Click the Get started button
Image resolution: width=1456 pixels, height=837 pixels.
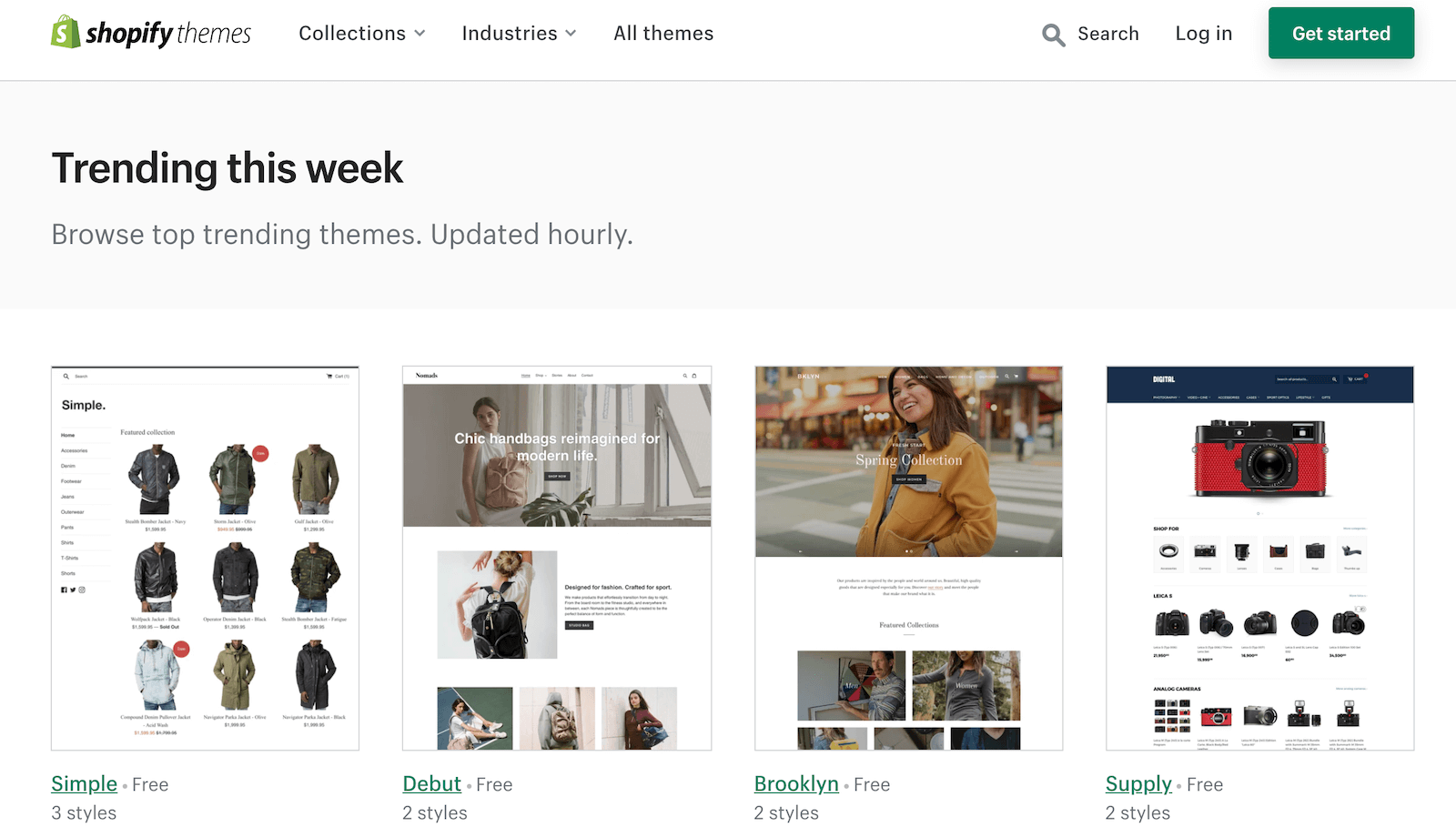pyautogui.click(x=1340, y=33)
